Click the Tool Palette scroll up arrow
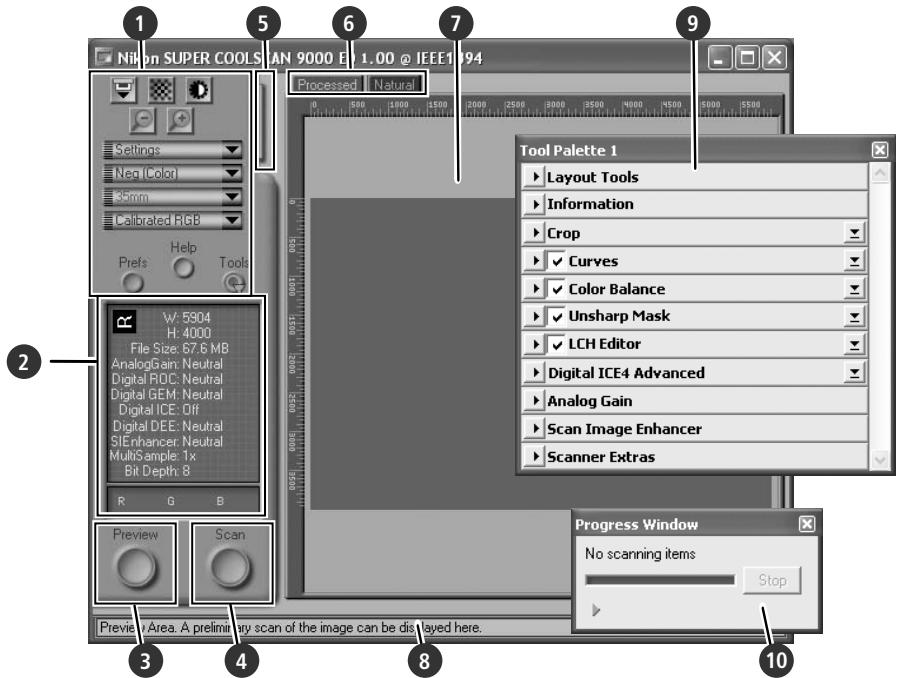898x678 pixels. click(x=879, y=173)
